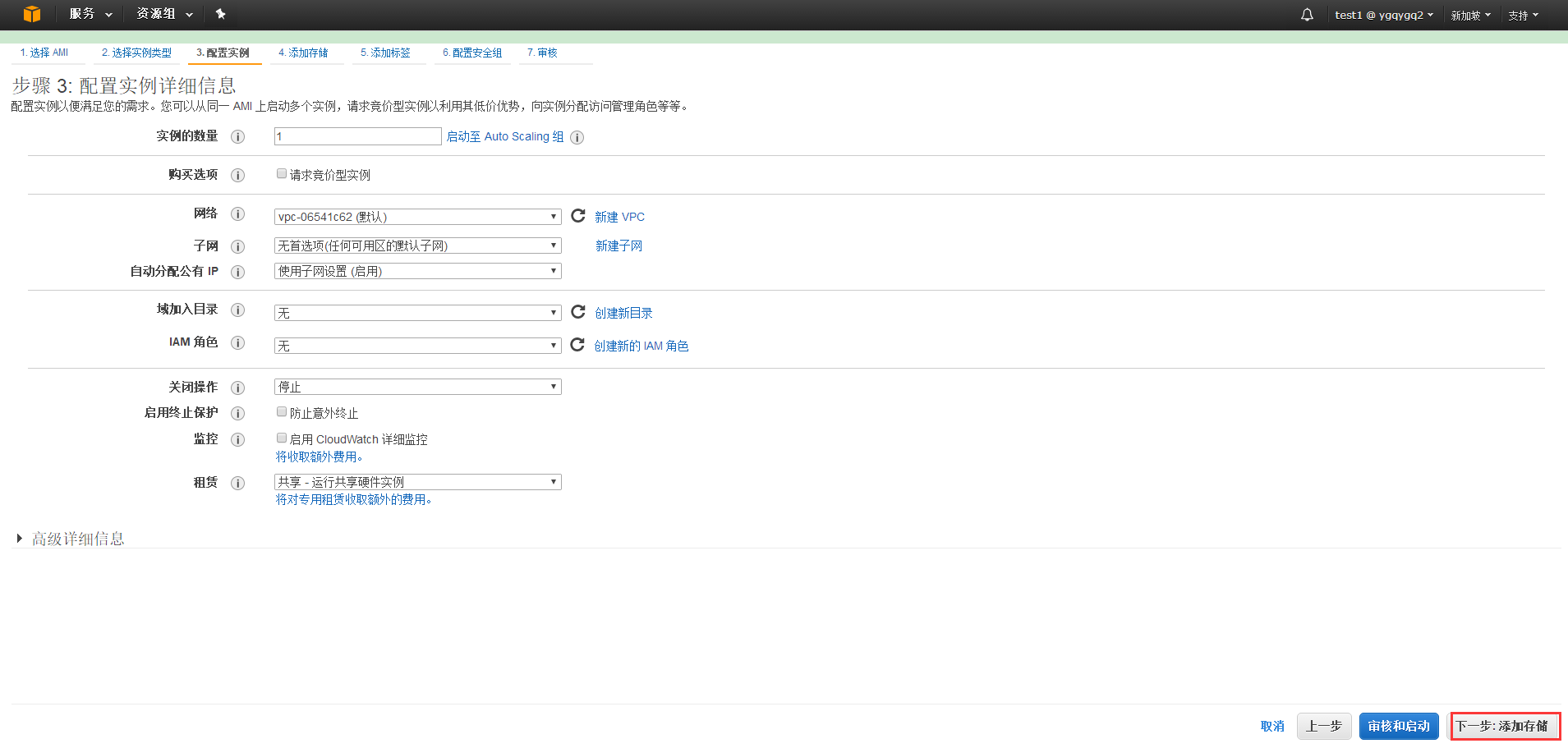Click info icon beside 关闭操作
This screenshot has height=748, width=1568.
pyautogui.click(x=237, y=388)
